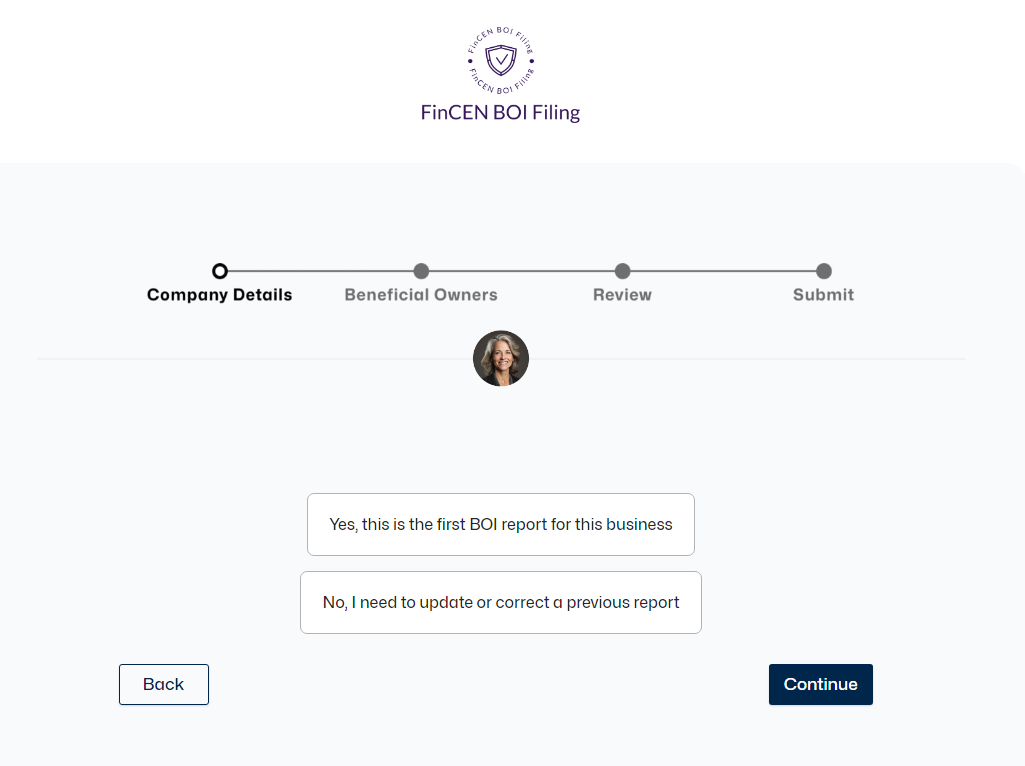This screenshot has width=1025, height=766.
Task: Open the Beneficial Owners step label
Action: click(421, 295)
